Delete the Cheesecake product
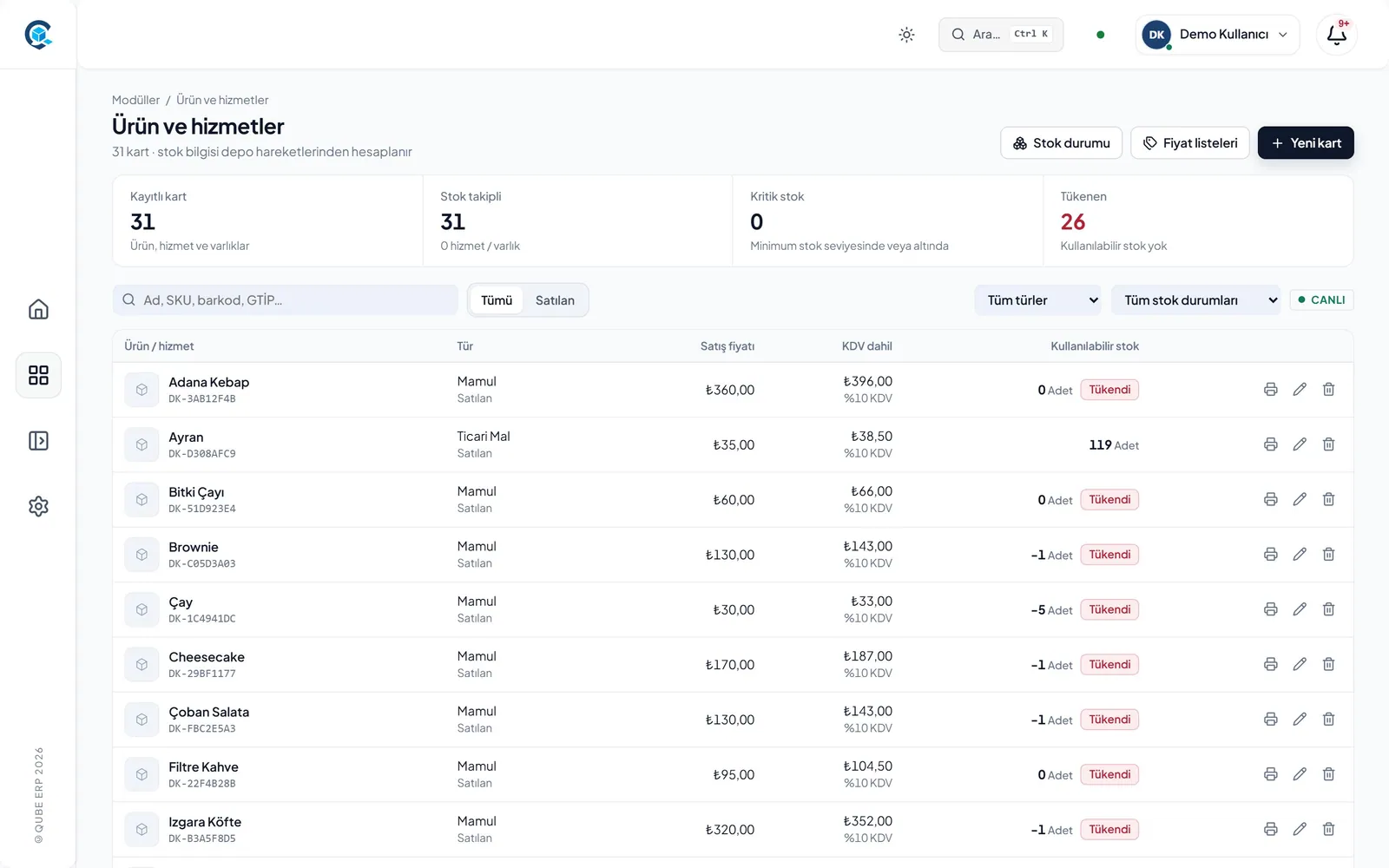This screenshot has height=868, width=1389. pos(1328,664)
